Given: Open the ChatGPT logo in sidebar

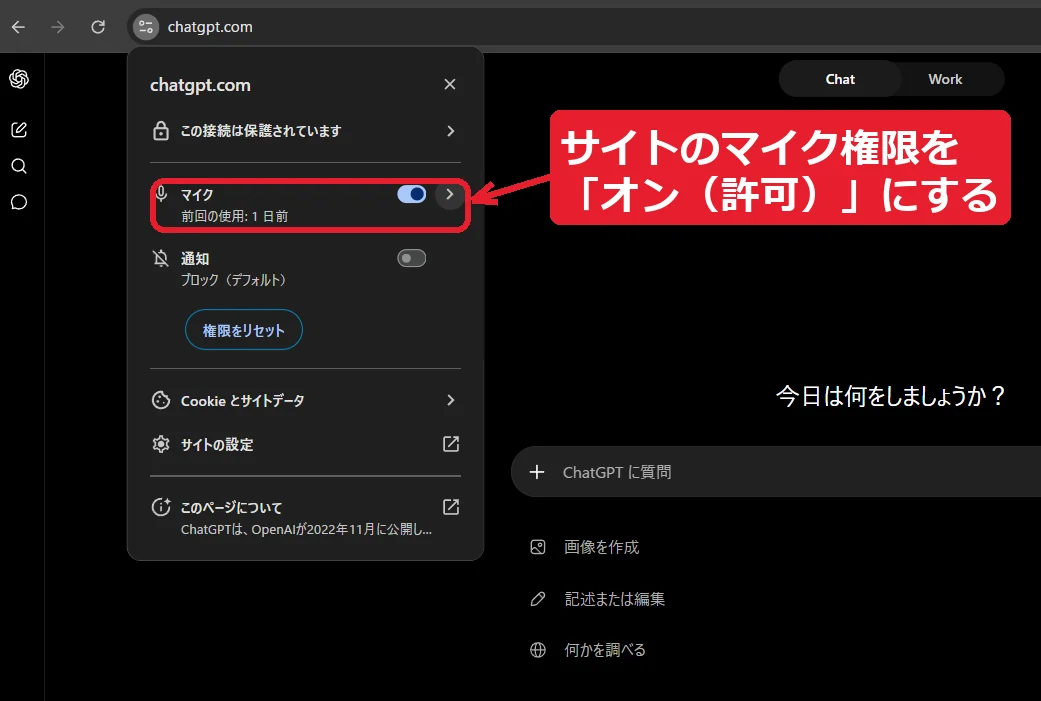Looking at the screenshot, I should pyautogui.click(x=19, y=79).
